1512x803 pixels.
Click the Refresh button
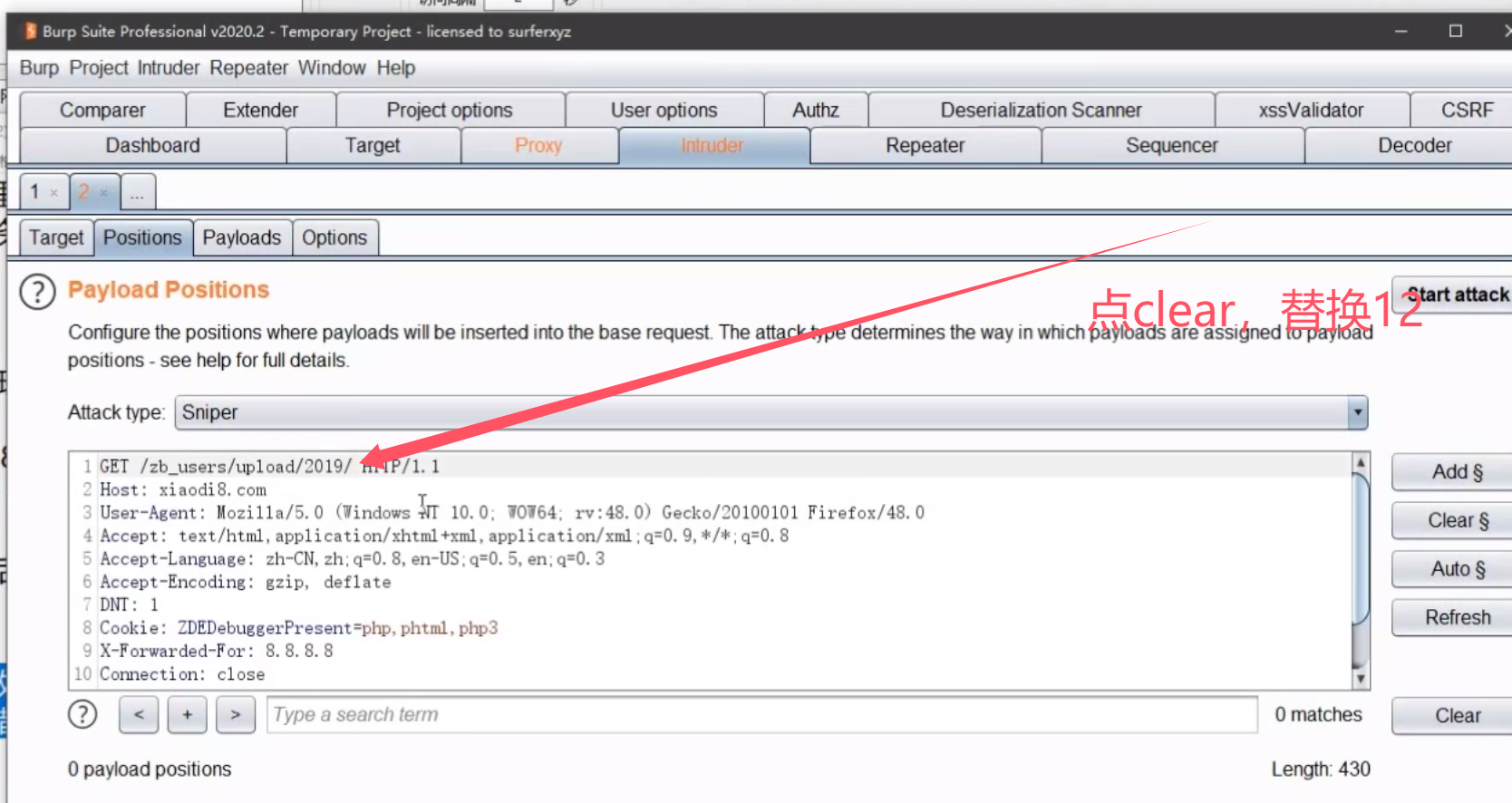pos(1454,618)
